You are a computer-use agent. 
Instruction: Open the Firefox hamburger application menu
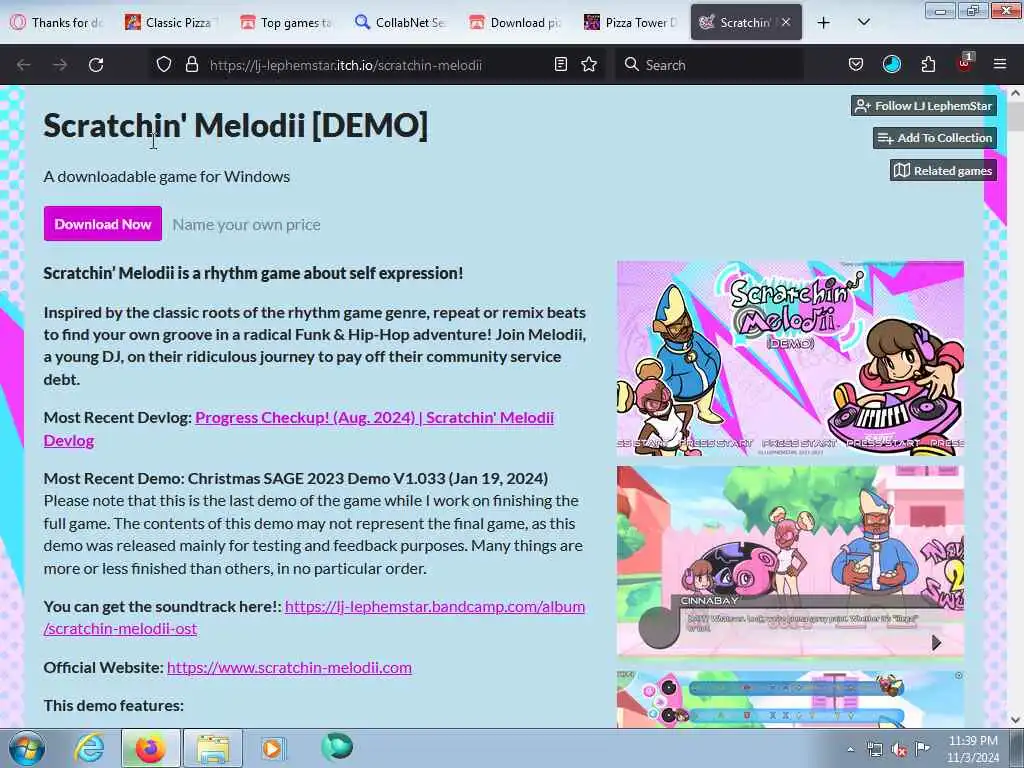point(1000,64)
